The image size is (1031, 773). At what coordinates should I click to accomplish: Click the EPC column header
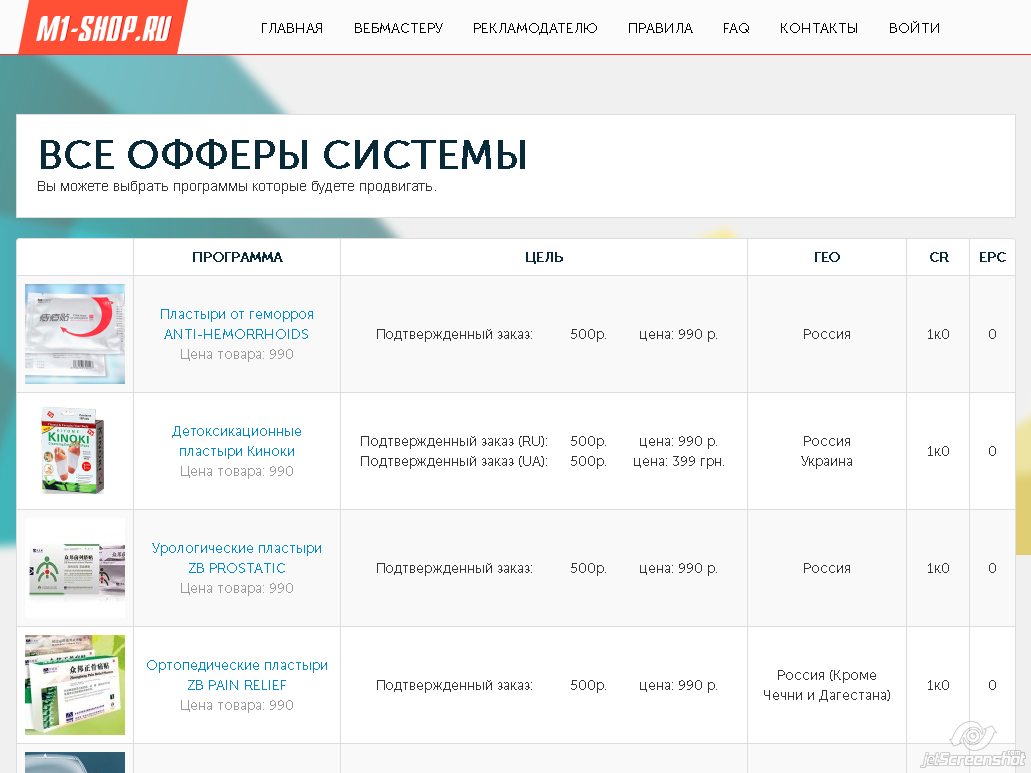992,257
